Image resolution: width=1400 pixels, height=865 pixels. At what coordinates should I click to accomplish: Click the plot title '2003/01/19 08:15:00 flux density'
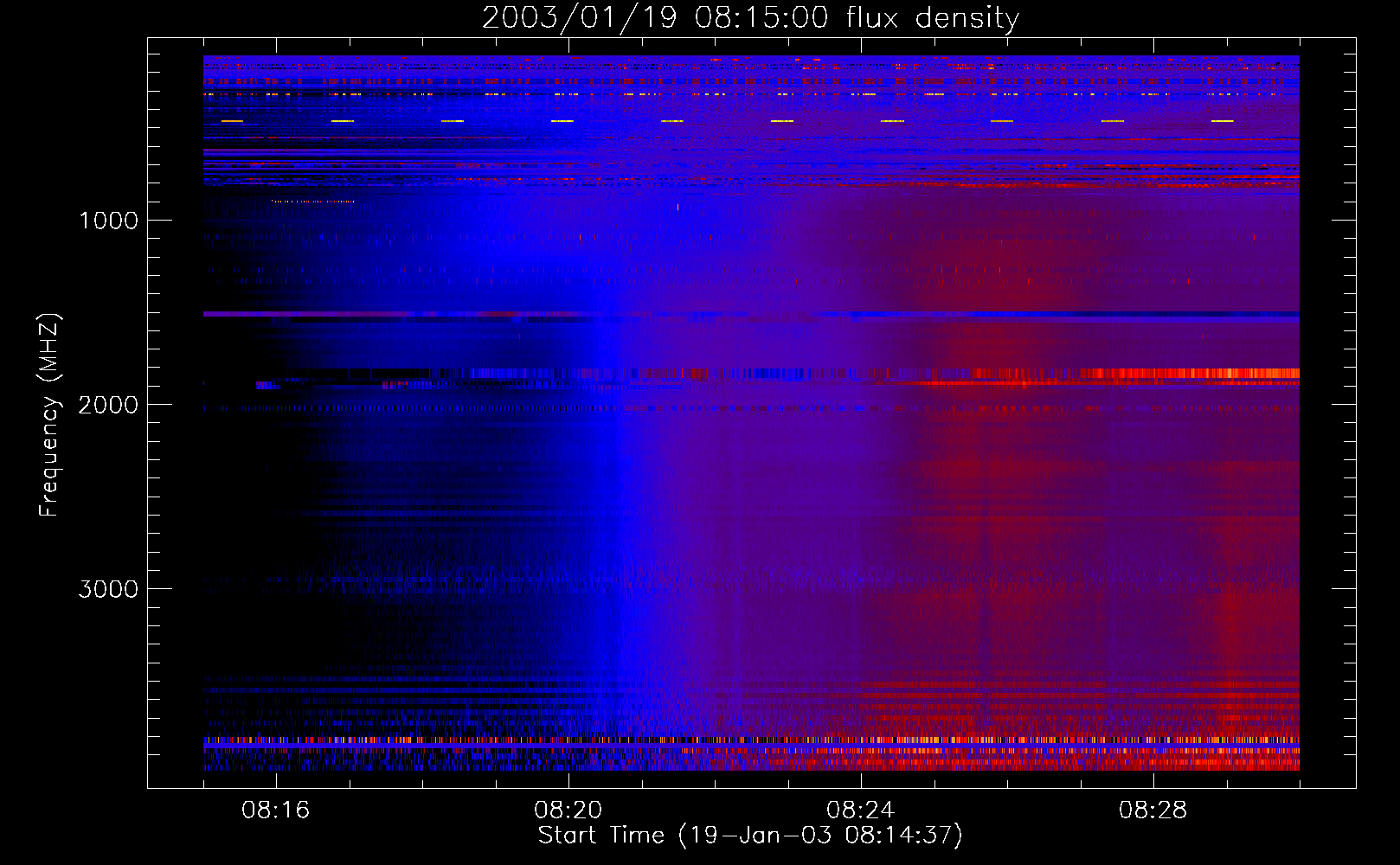750,17
